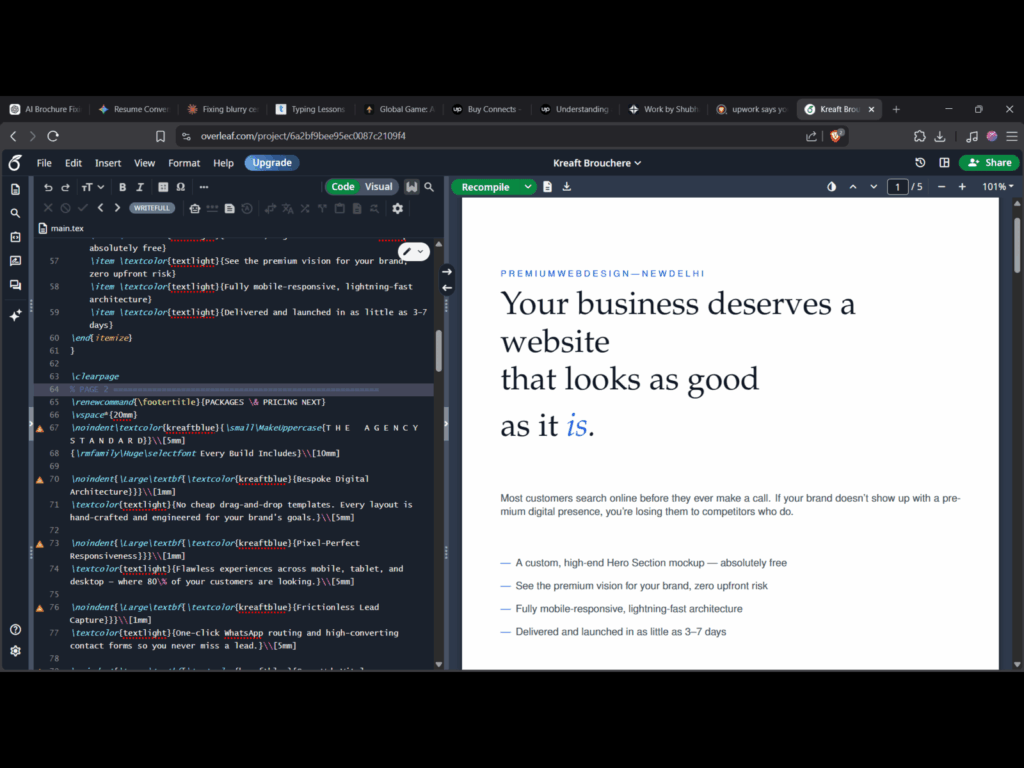Switch editor to Code mode

pyautogui.click(x=343, y=187)
